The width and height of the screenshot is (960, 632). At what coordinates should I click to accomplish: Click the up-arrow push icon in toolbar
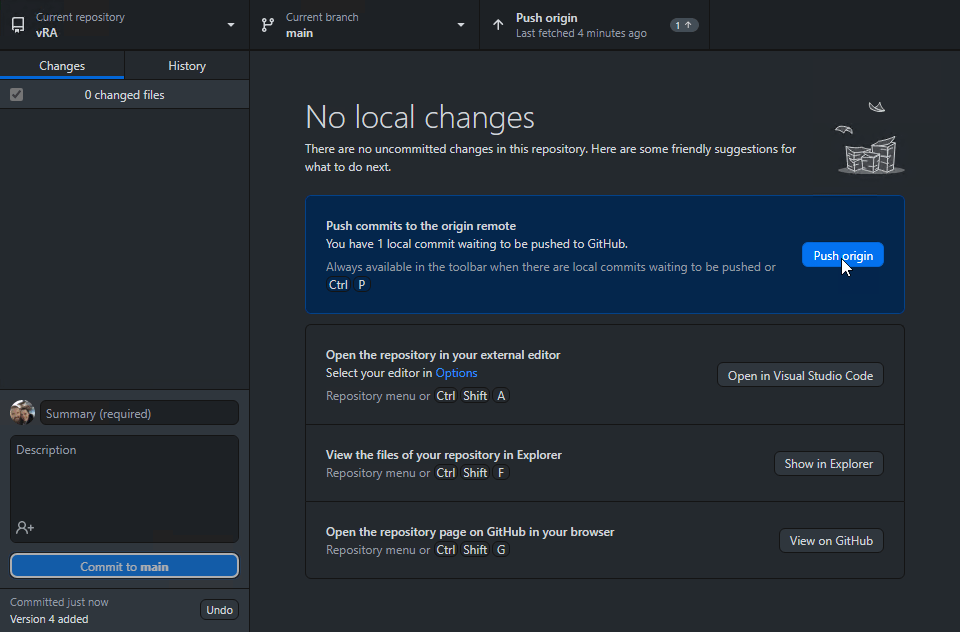[498, 25]
